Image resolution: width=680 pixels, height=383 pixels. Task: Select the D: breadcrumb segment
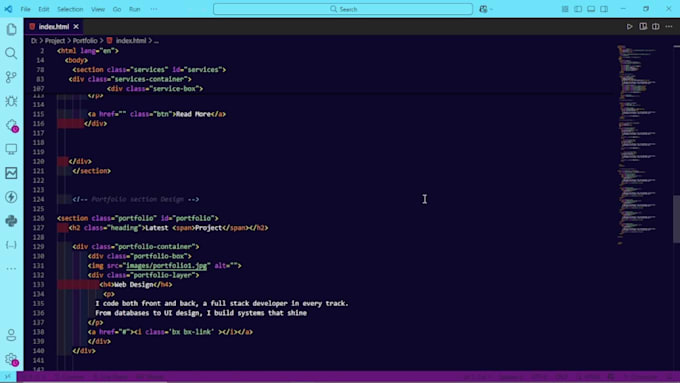34,41
